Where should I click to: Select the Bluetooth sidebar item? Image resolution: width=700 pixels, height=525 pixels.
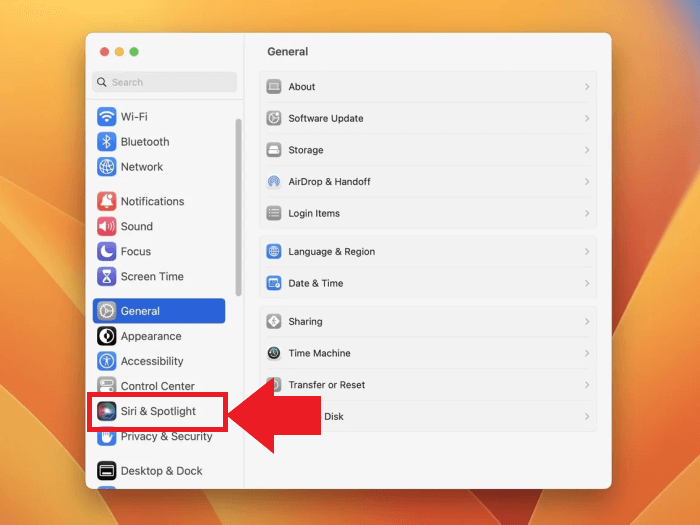pos(158,142)
